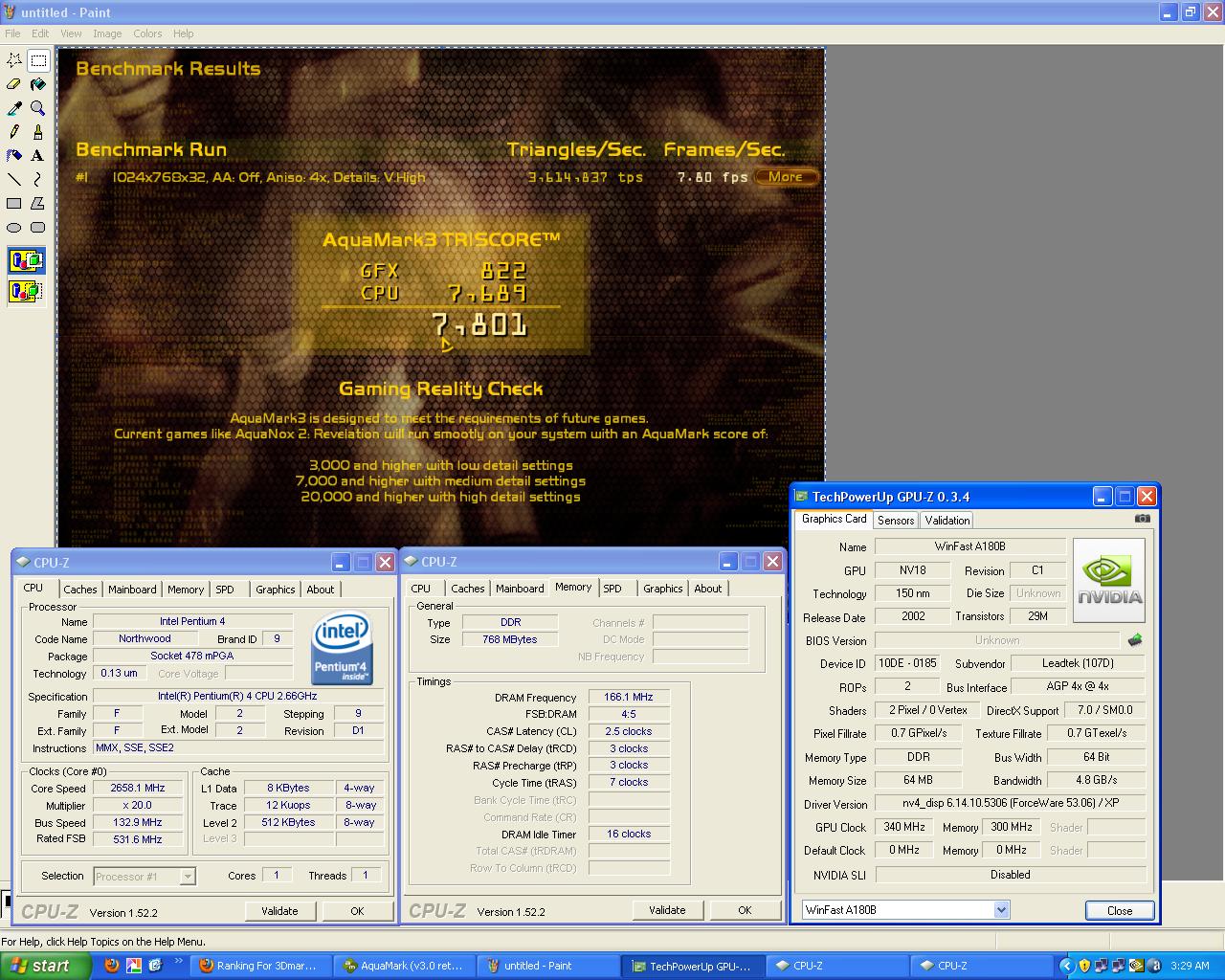Open the Colors menu in Paint
This screenshot has height=980, width=1225.
147,33
